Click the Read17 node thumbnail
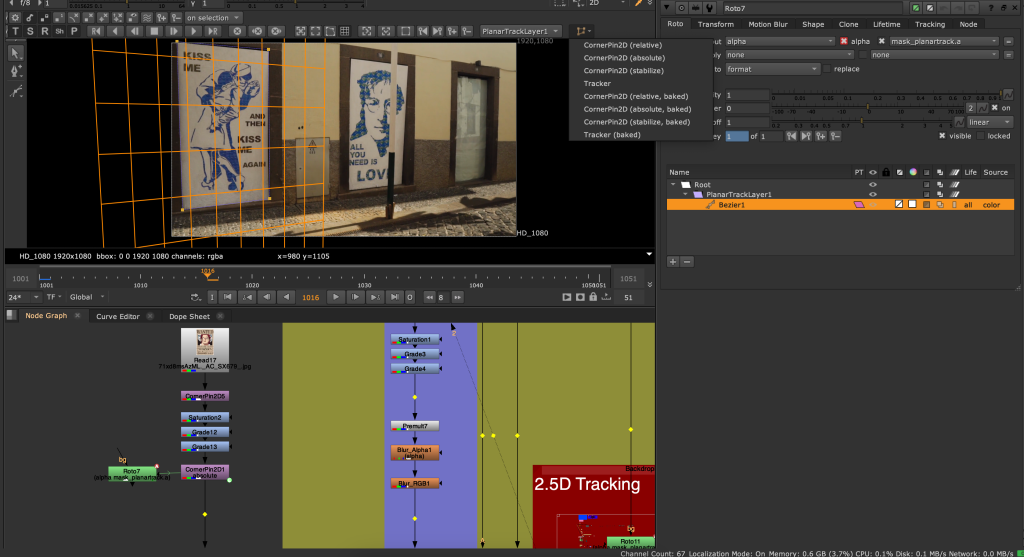Screen dimensions: 1024x557 point(205,342)
